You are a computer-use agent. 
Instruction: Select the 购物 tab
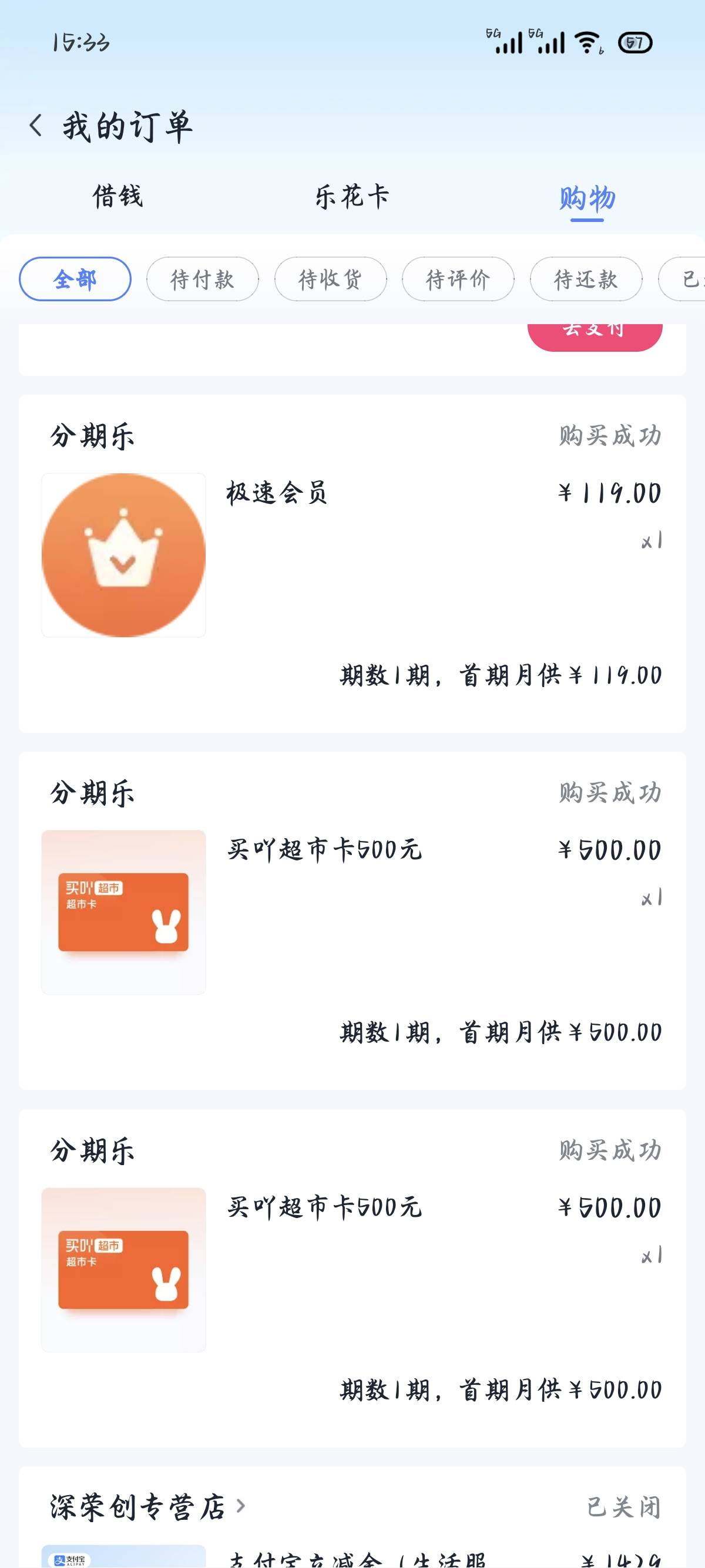click(x=587, y=198)
